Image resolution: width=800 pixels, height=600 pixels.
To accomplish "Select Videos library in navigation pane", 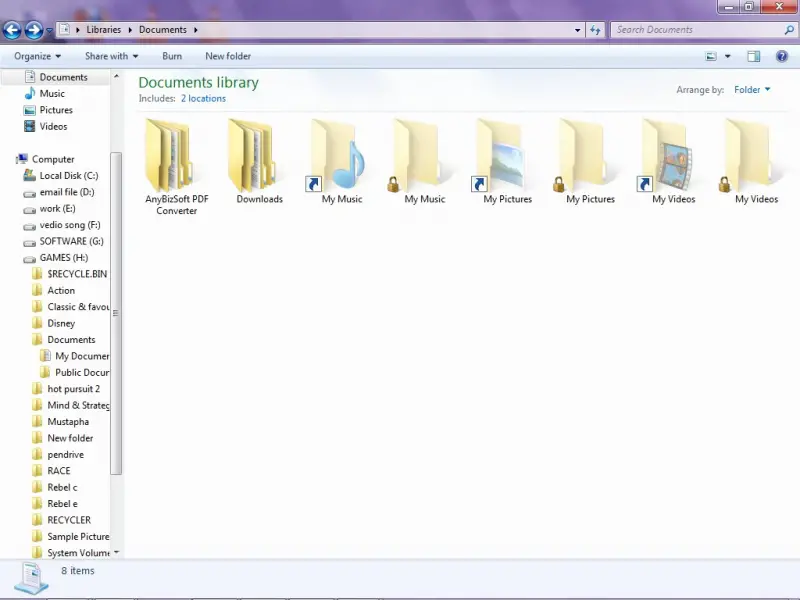I will point(46,126).
